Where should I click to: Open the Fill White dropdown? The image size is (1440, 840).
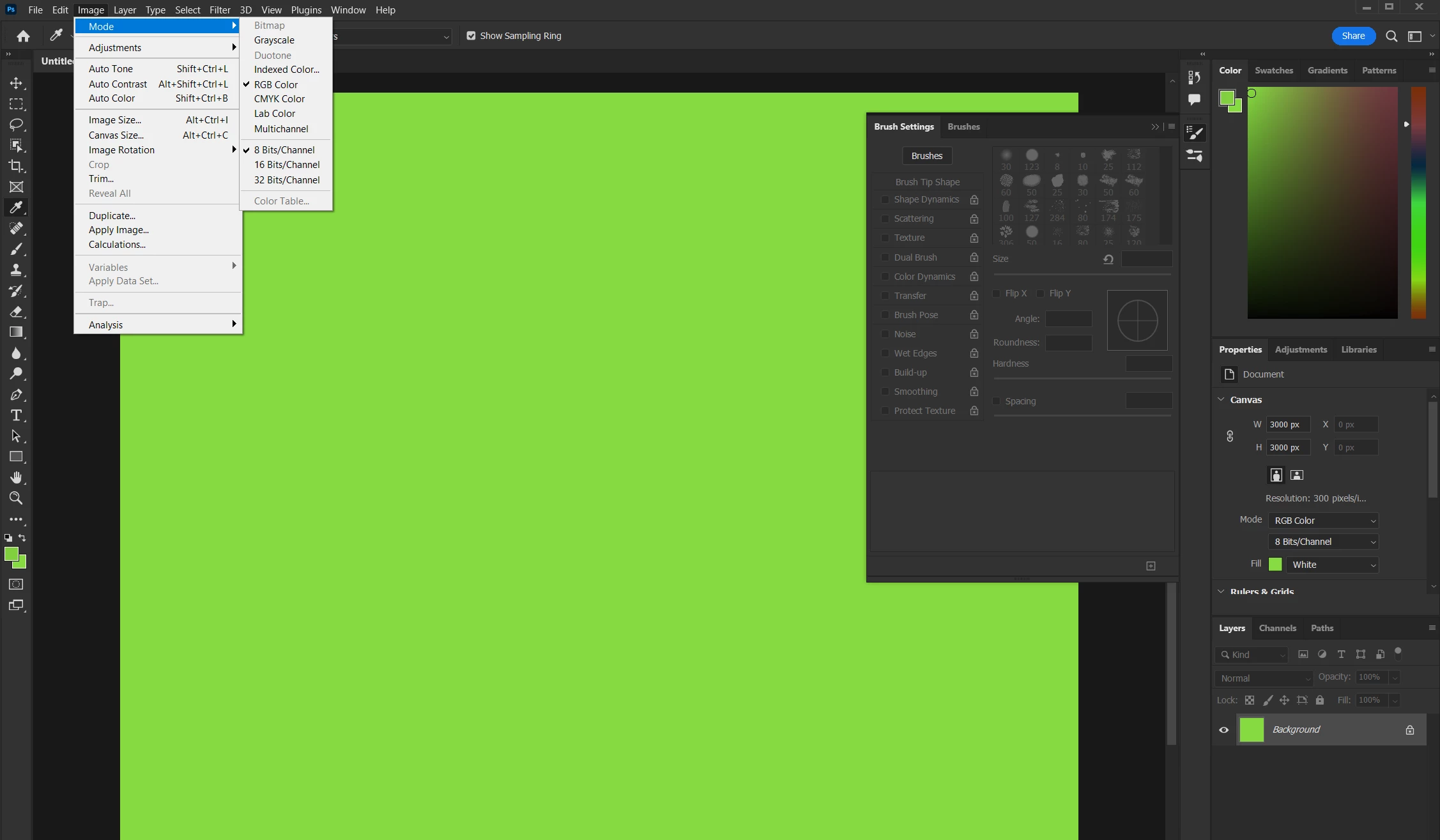click(1333, 565)
